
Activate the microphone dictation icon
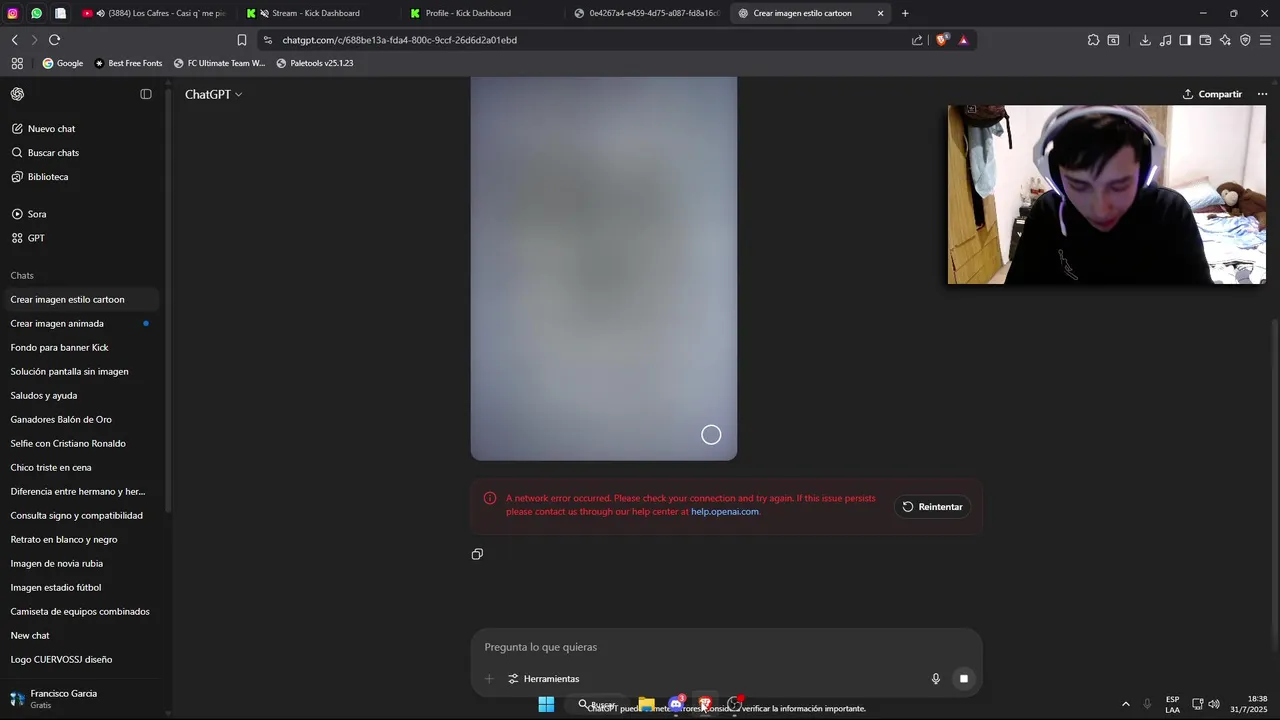(x=936, y=679)
